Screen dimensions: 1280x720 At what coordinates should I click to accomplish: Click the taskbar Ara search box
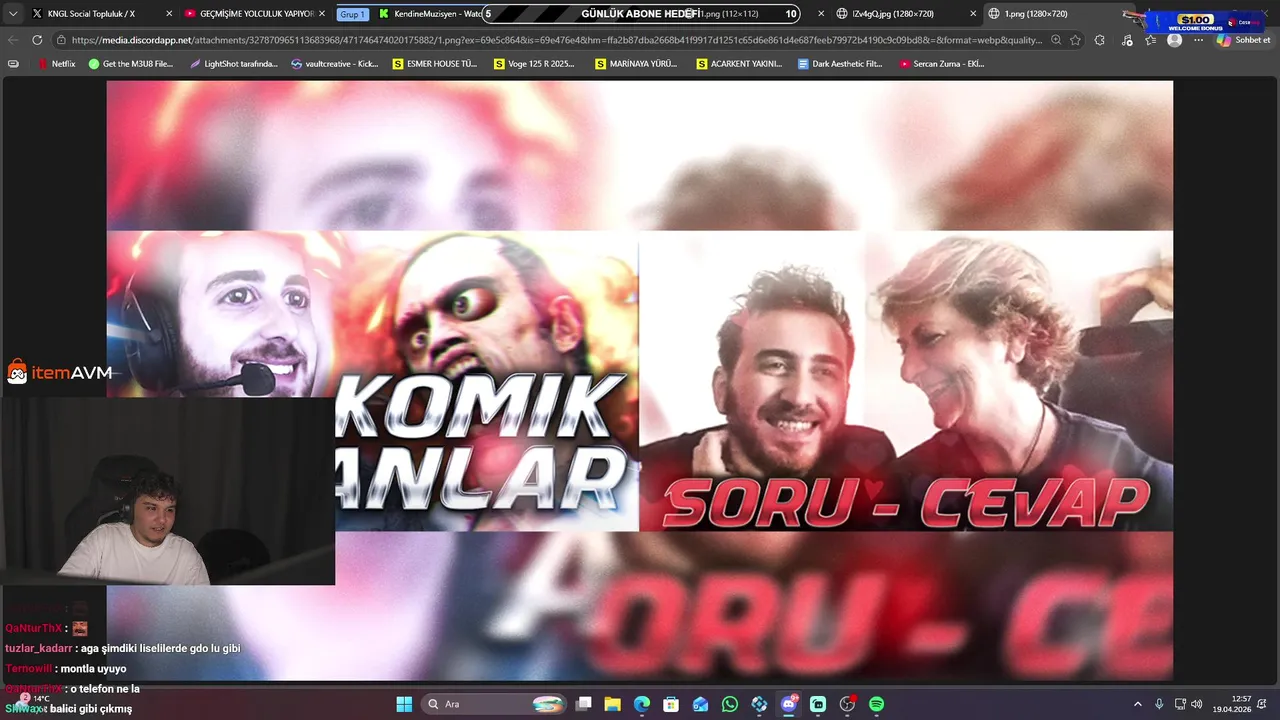495,704
